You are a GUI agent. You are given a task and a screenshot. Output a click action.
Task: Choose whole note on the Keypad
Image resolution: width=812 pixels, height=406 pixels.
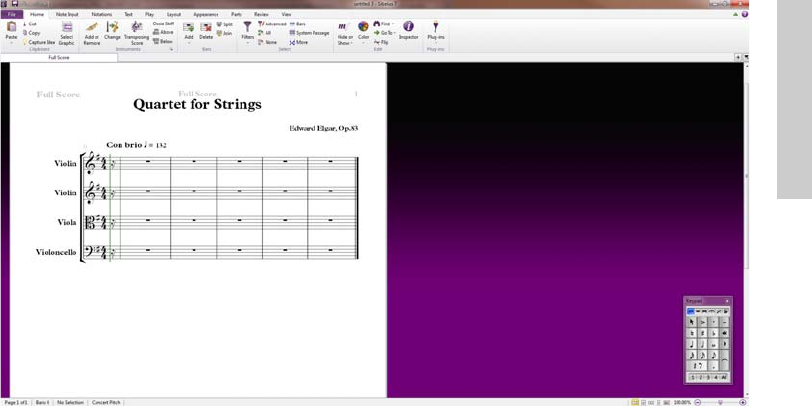click(714, 344)
